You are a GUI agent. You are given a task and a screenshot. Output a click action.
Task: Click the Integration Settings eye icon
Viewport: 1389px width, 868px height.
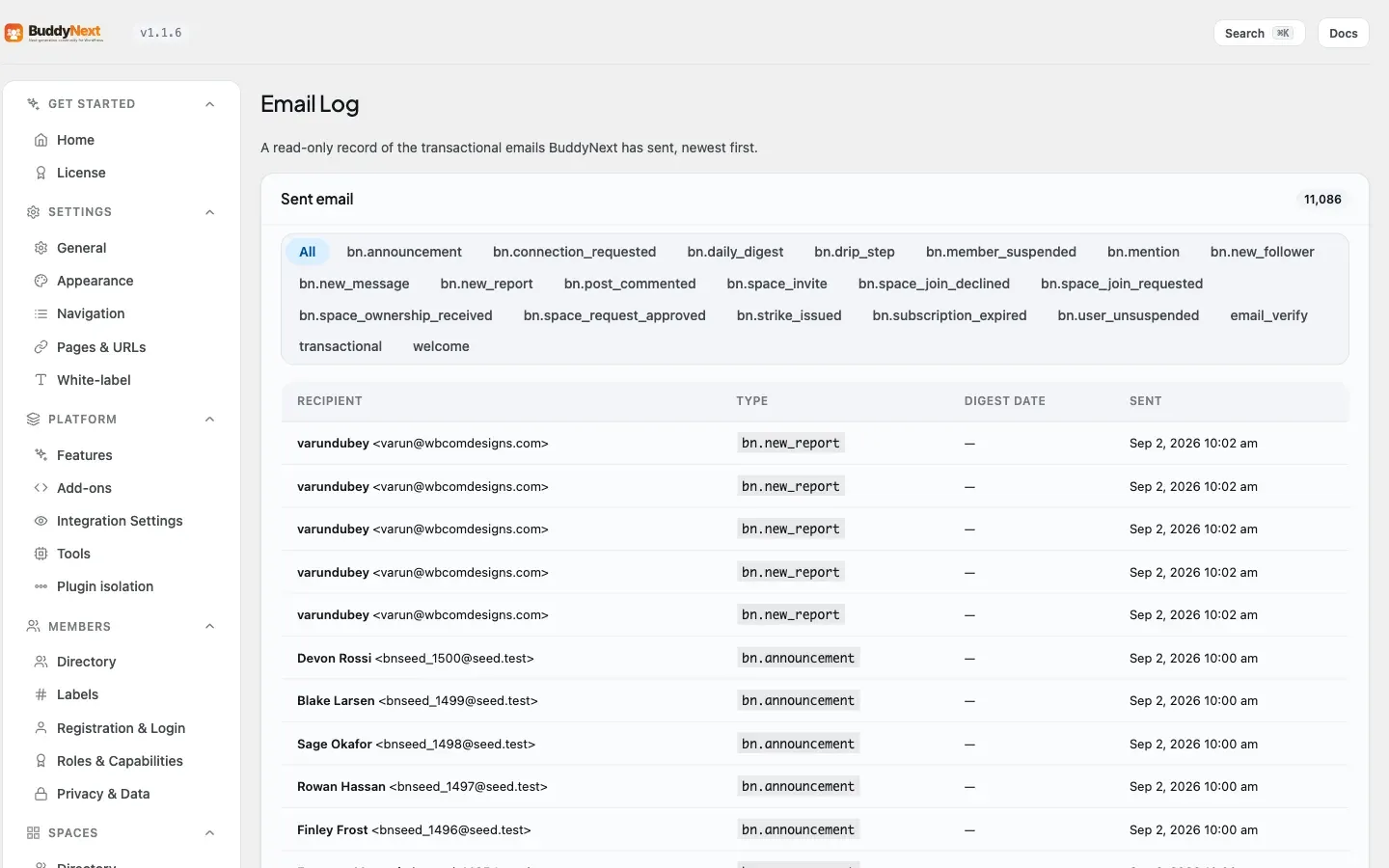click(x=41, y=521)
